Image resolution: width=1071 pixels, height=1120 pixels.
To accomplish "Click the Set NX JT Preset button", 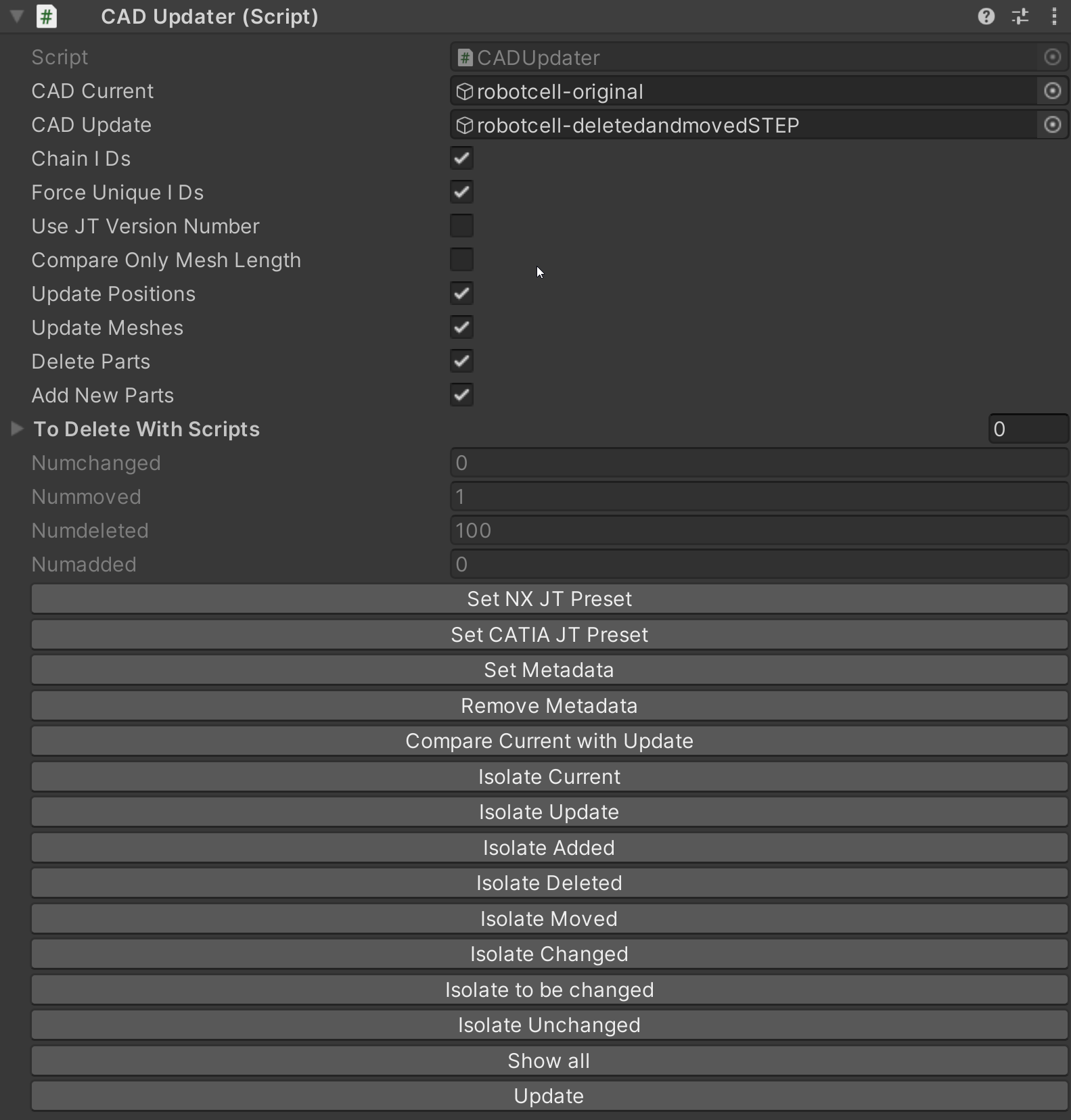I will tap(549, 599).
